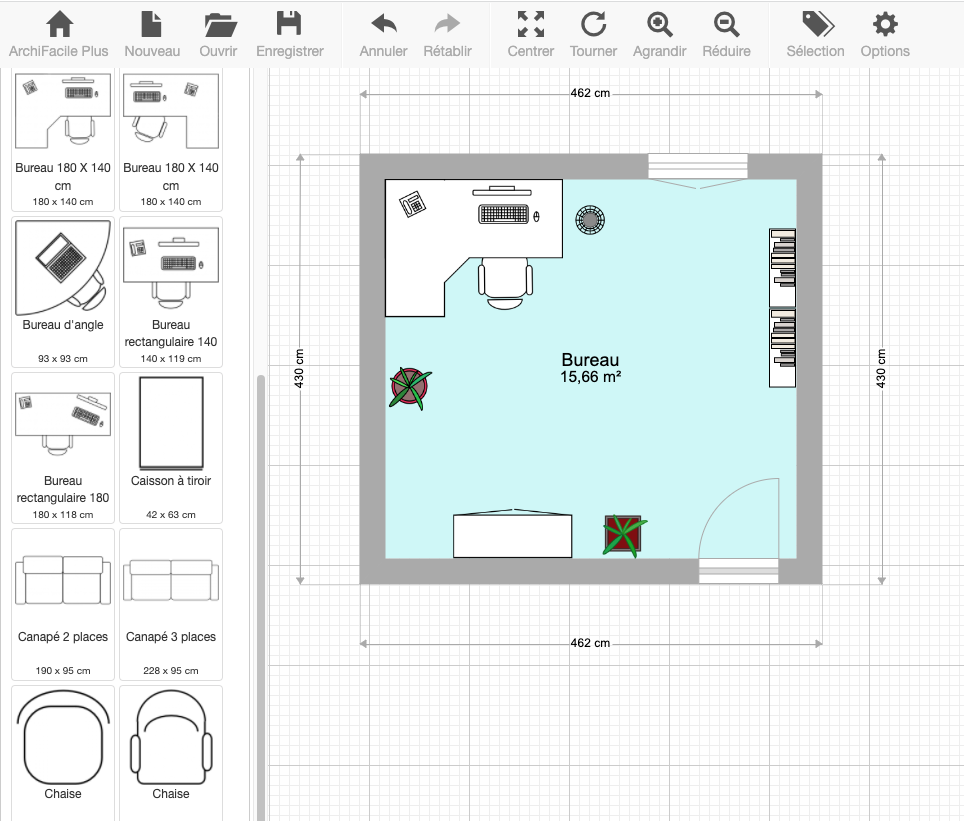Pick the Bureau rectangulaire 180 item
This screenshot has width=964, height=821.
click(x=63, y=423)
